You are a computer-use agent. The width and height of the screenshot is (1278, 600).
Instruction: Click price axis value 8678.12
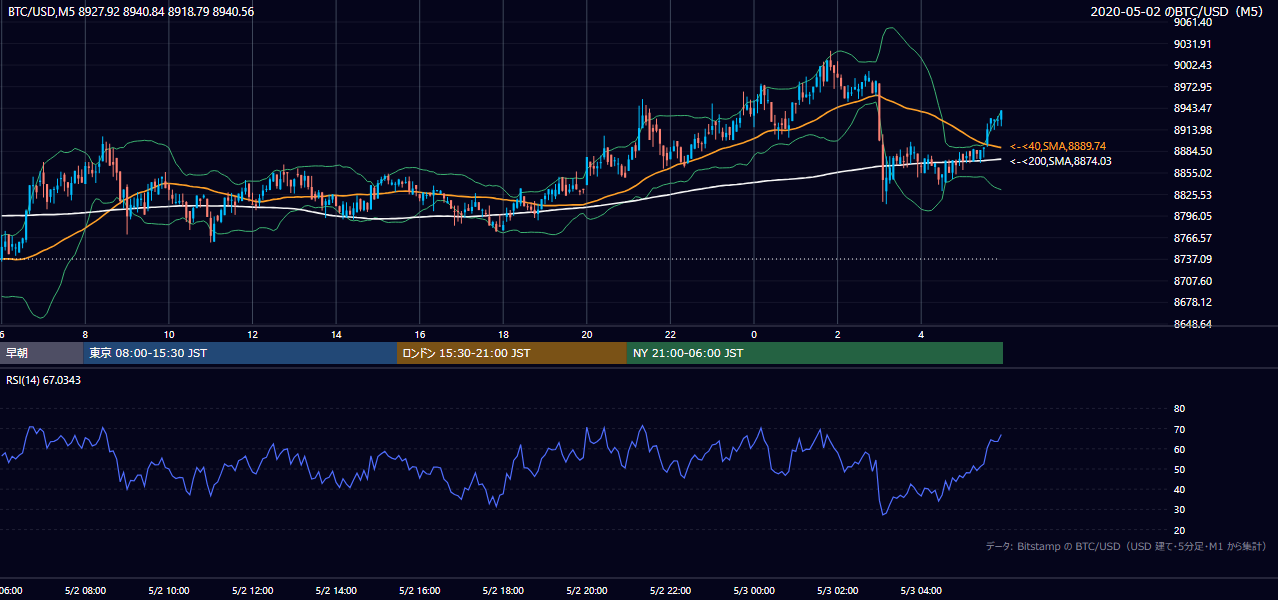[x=1192, y=302]
